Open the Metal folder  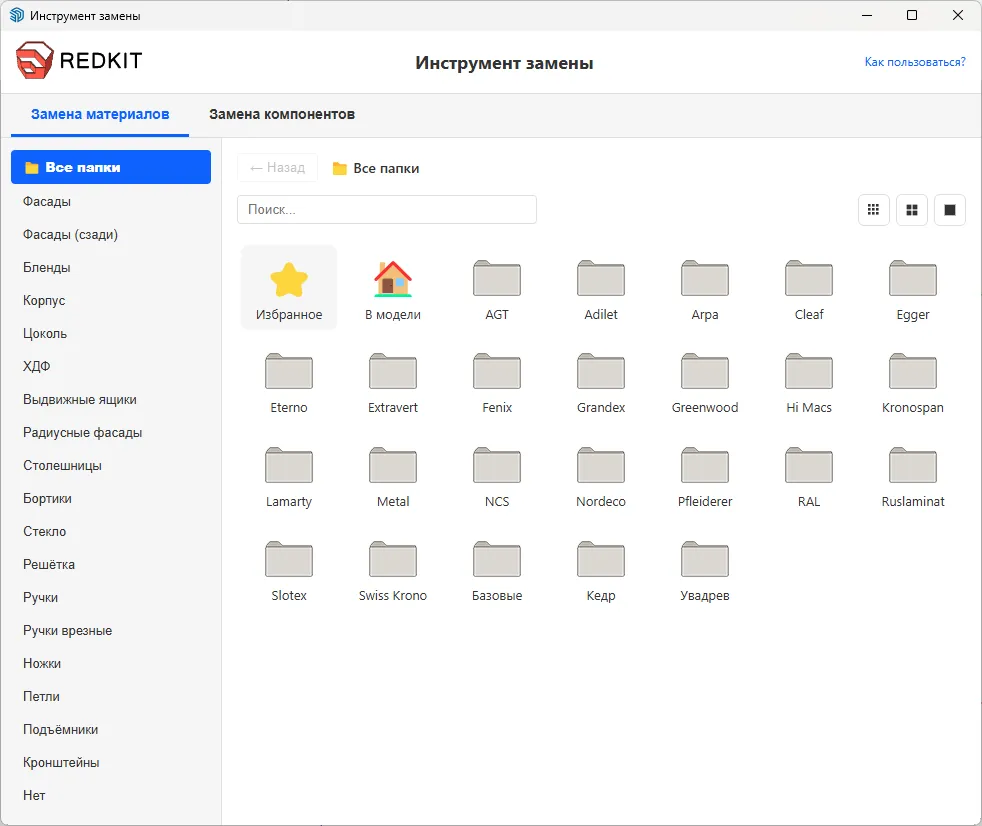click(x=393, y=475)
